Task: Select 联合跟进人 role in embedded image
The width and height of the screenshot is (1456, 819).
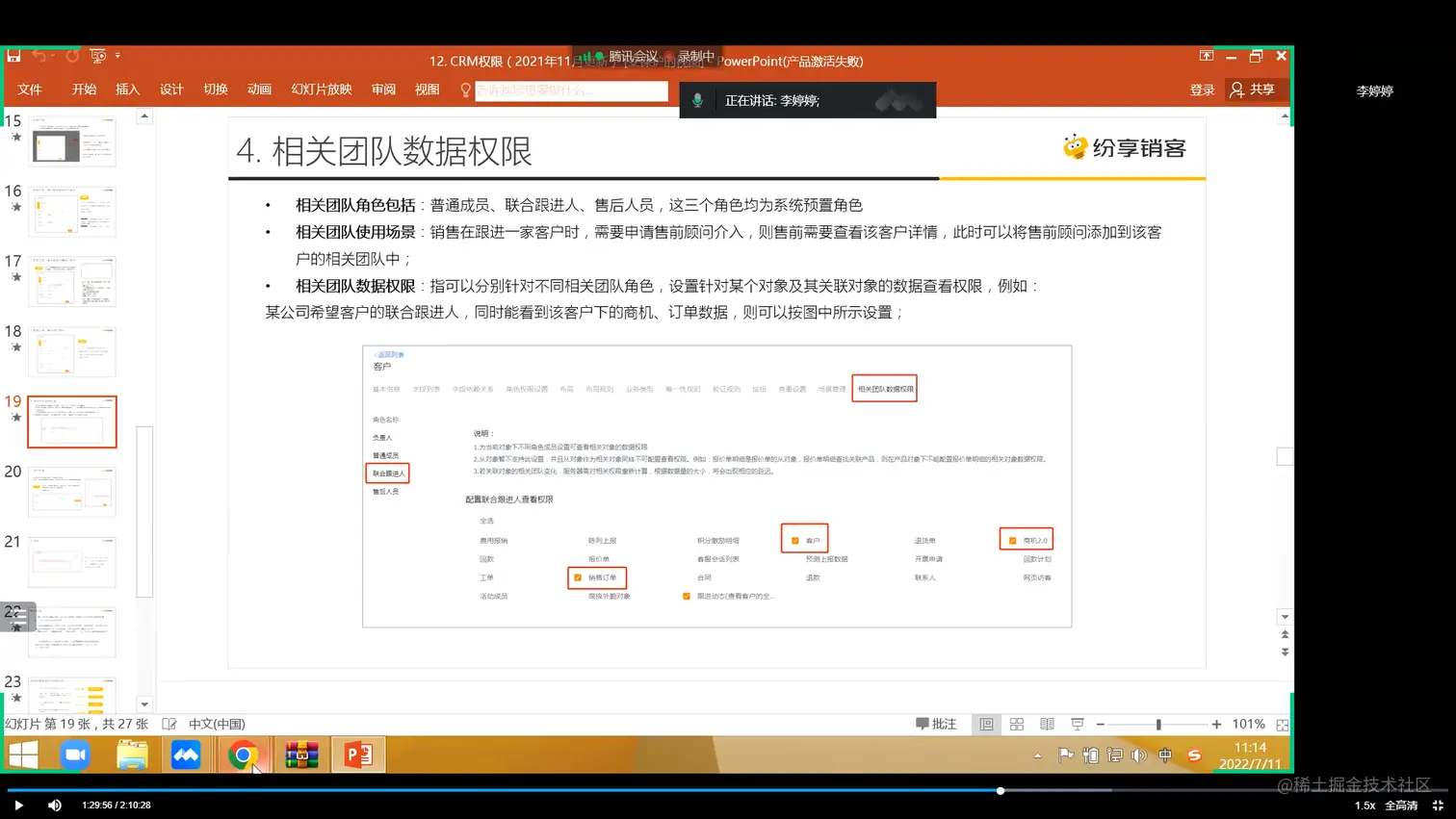Action: 388,473
